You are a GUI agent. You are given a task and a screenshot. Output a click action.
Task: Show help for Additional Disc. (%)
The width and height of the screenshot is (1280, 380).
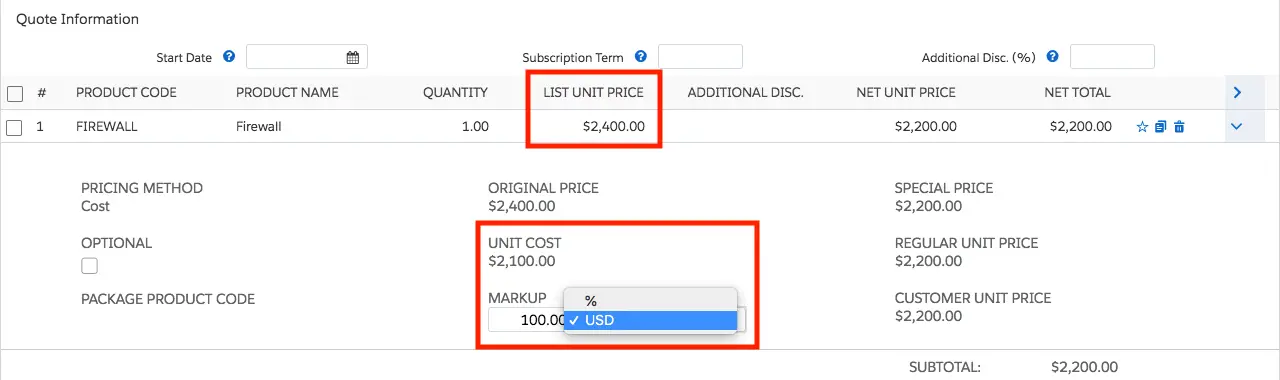1053,57
